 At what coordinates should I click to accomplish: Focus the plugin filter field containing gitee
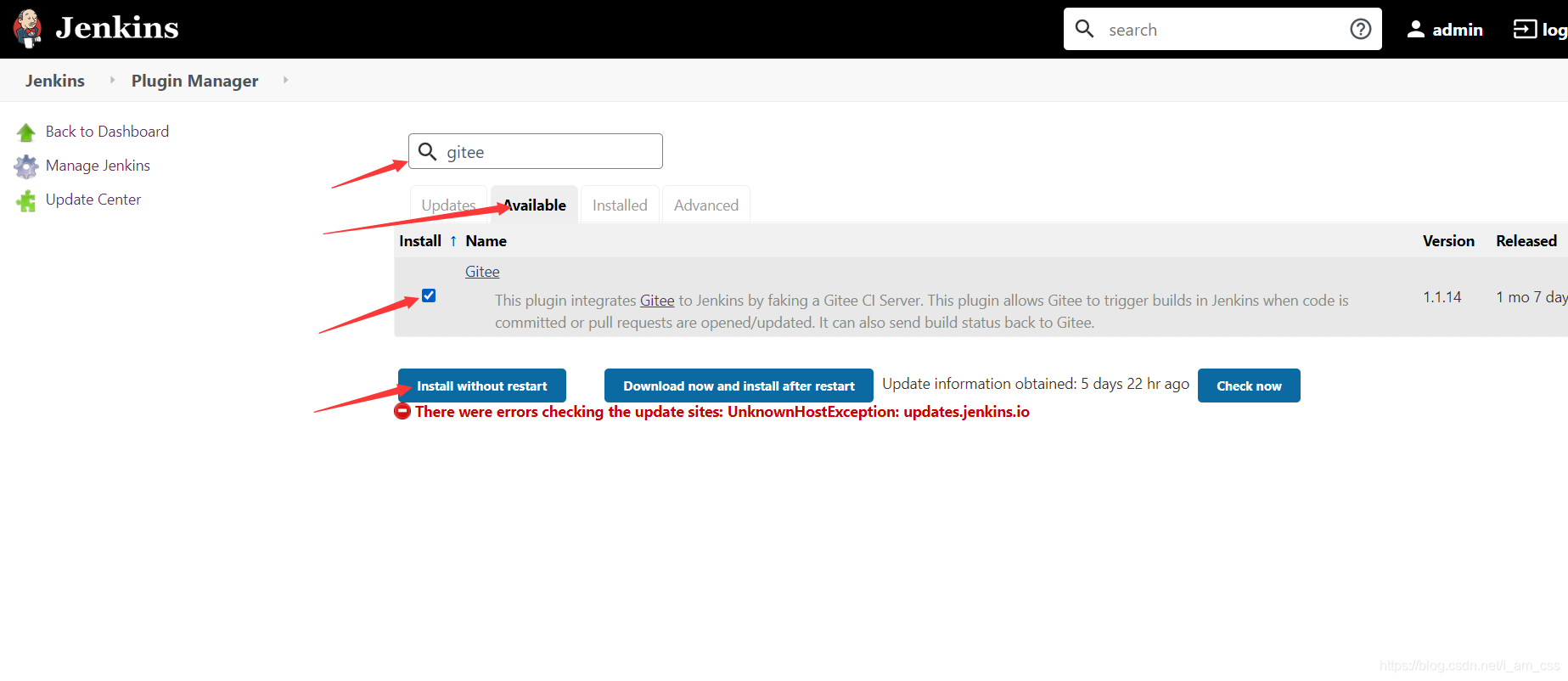coord(536,151)
